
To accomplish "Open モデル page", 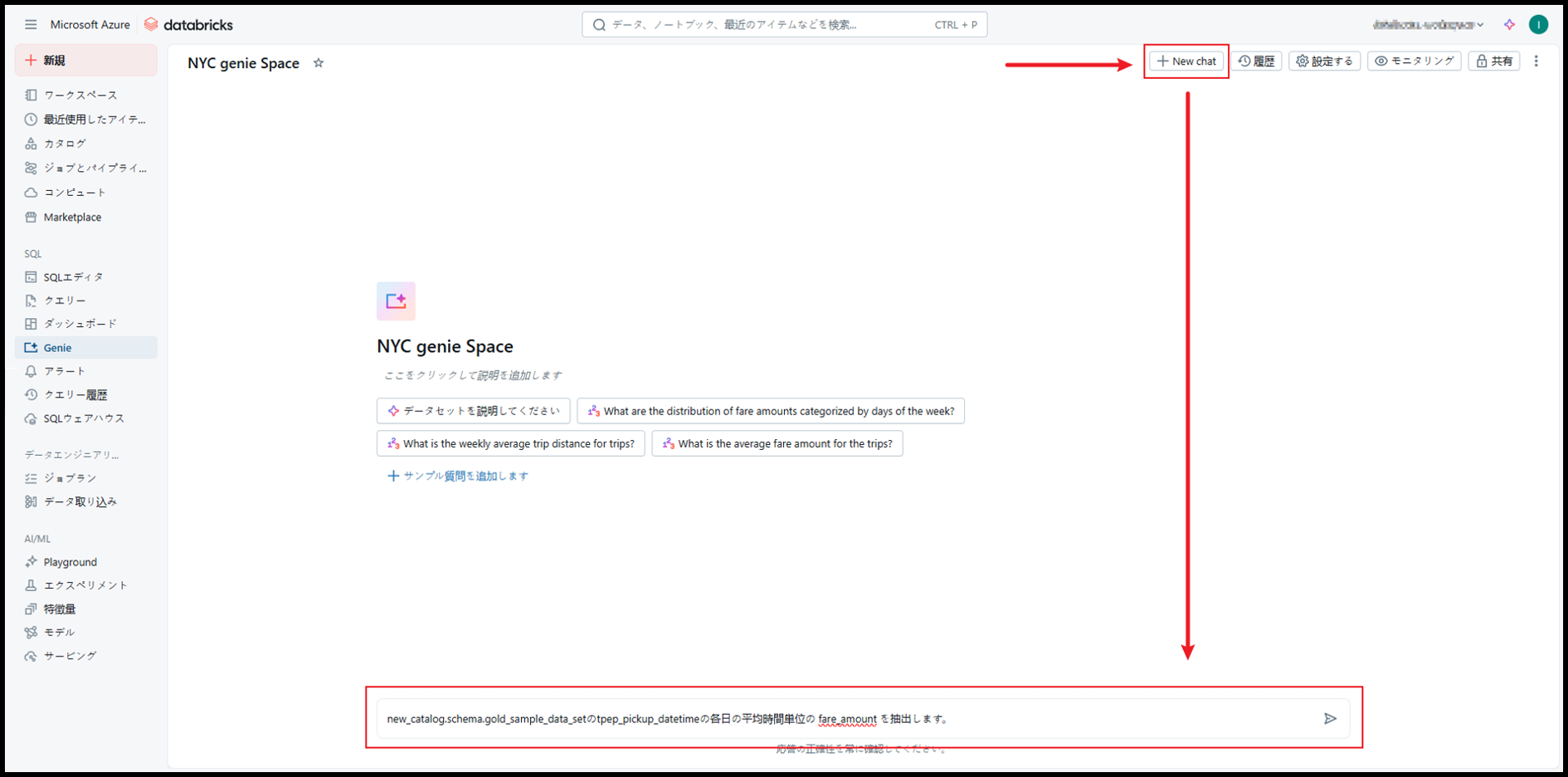I will tap(85, 633).
